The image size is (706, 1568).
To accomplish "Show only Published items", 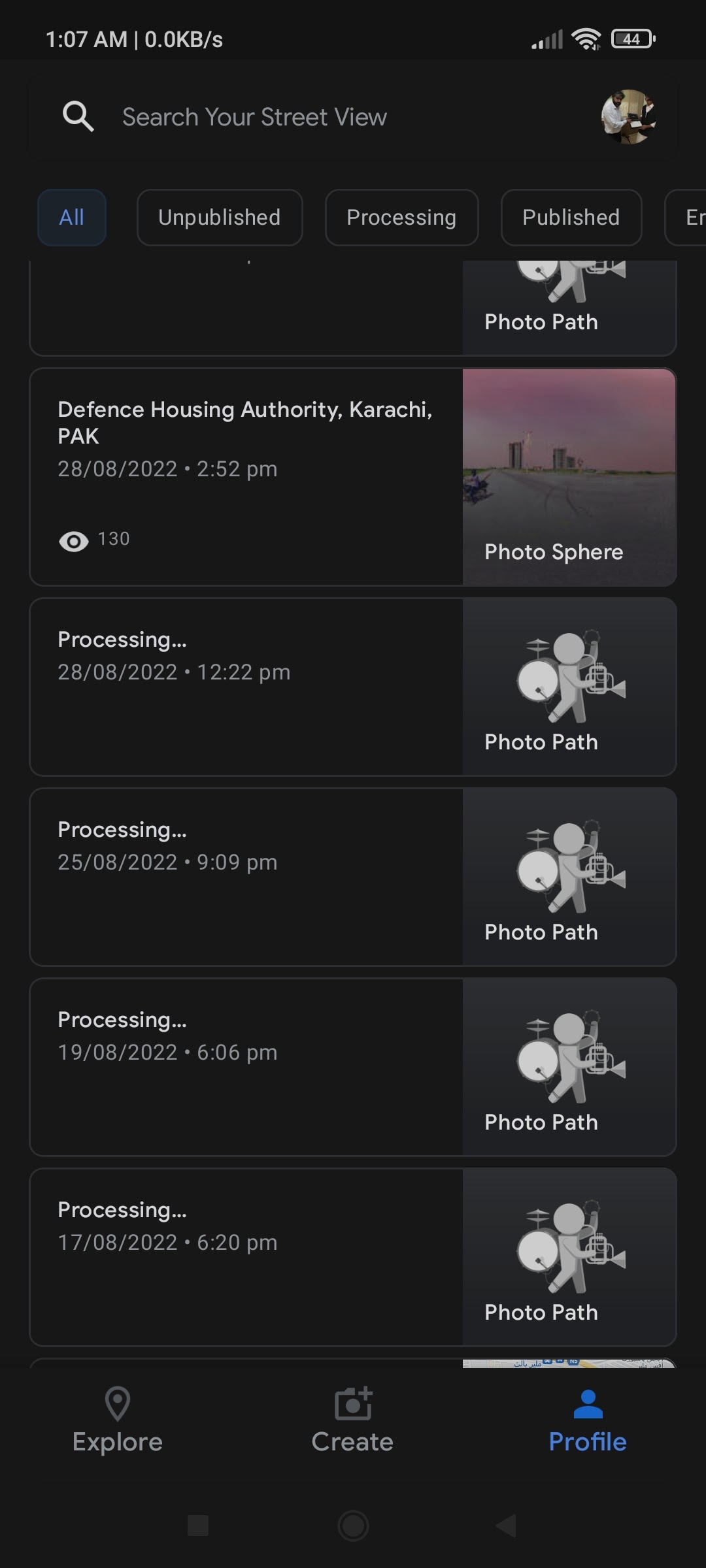I will pyautogui.click(x=571, y=218).
